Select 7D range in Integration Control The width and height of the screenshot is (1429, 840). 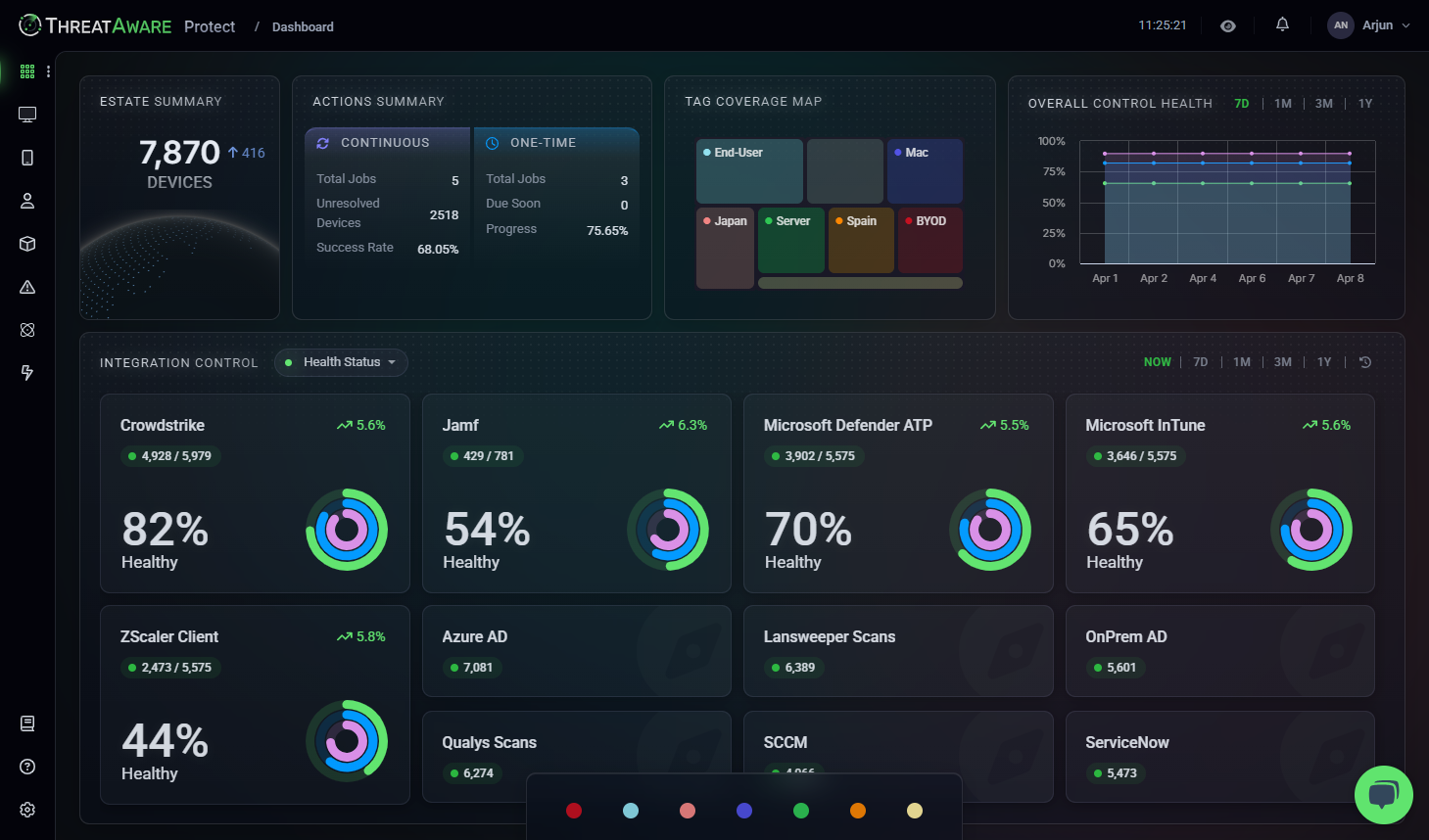coord(1200,362)
